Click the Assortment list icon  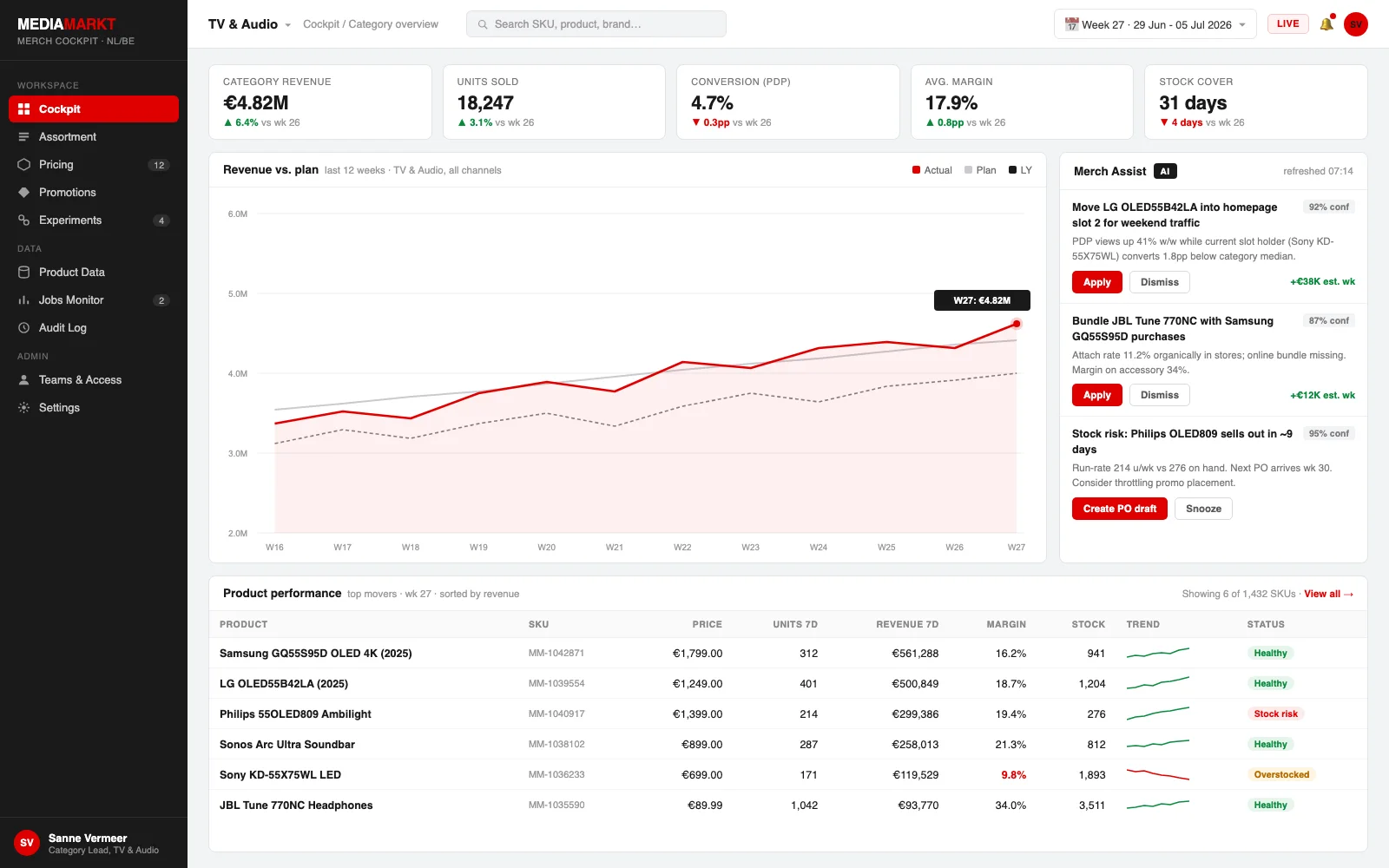click(x=23, y=137)
